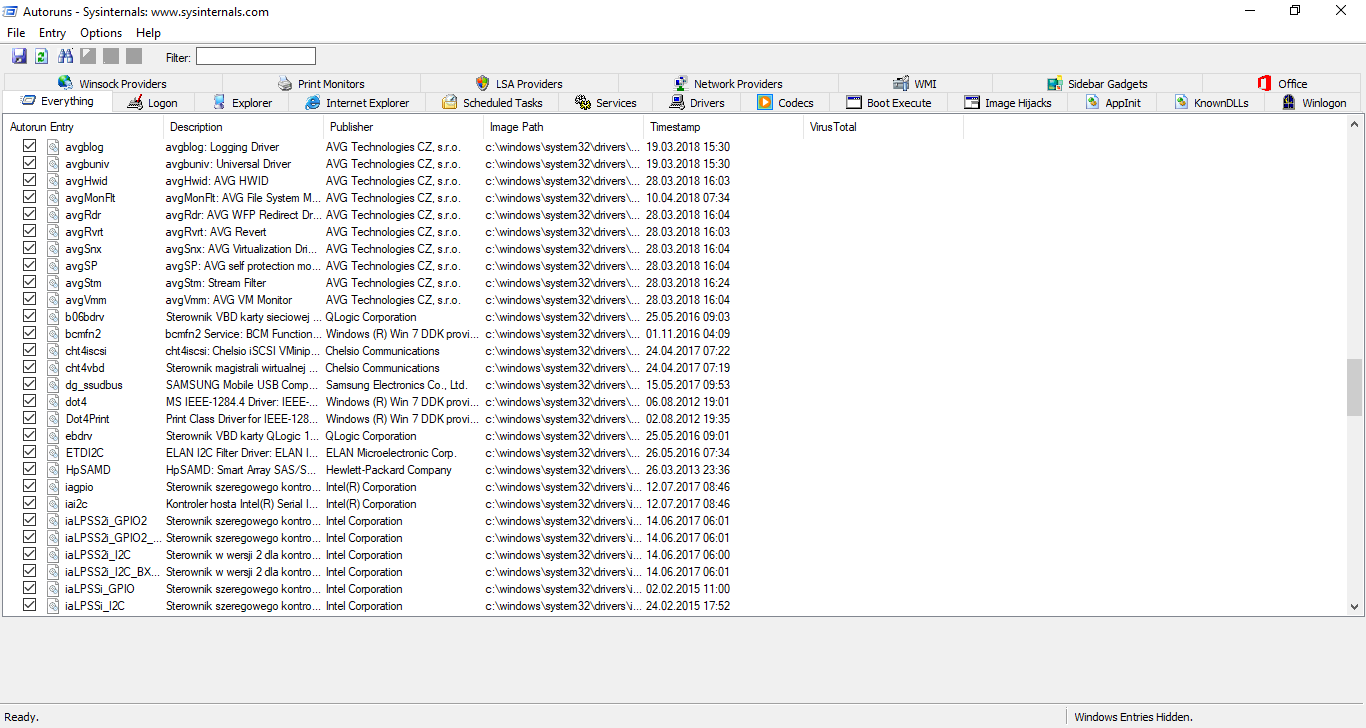The width and height of the screenshot is (1366, 728).
Task: Sort by the Image Path column header
Action: coord(564,127)
